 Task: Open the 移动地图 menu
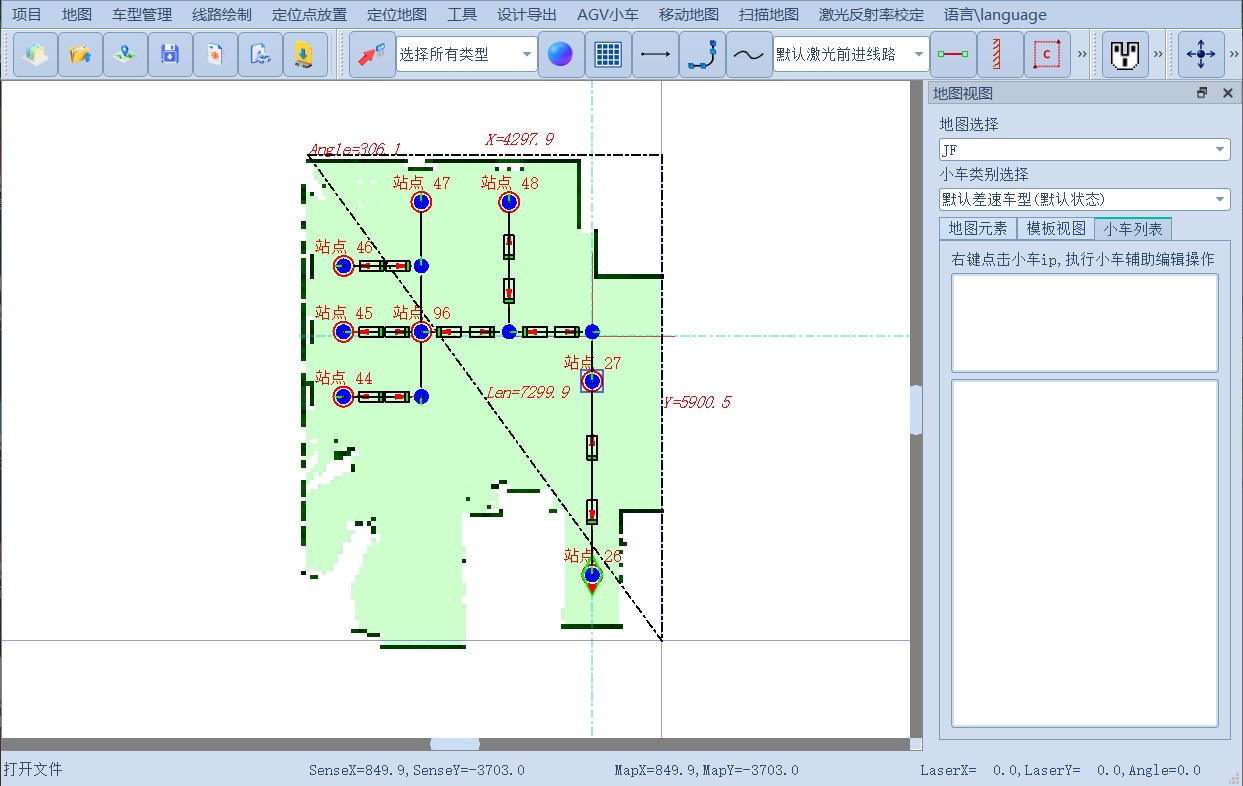point(689,15)
